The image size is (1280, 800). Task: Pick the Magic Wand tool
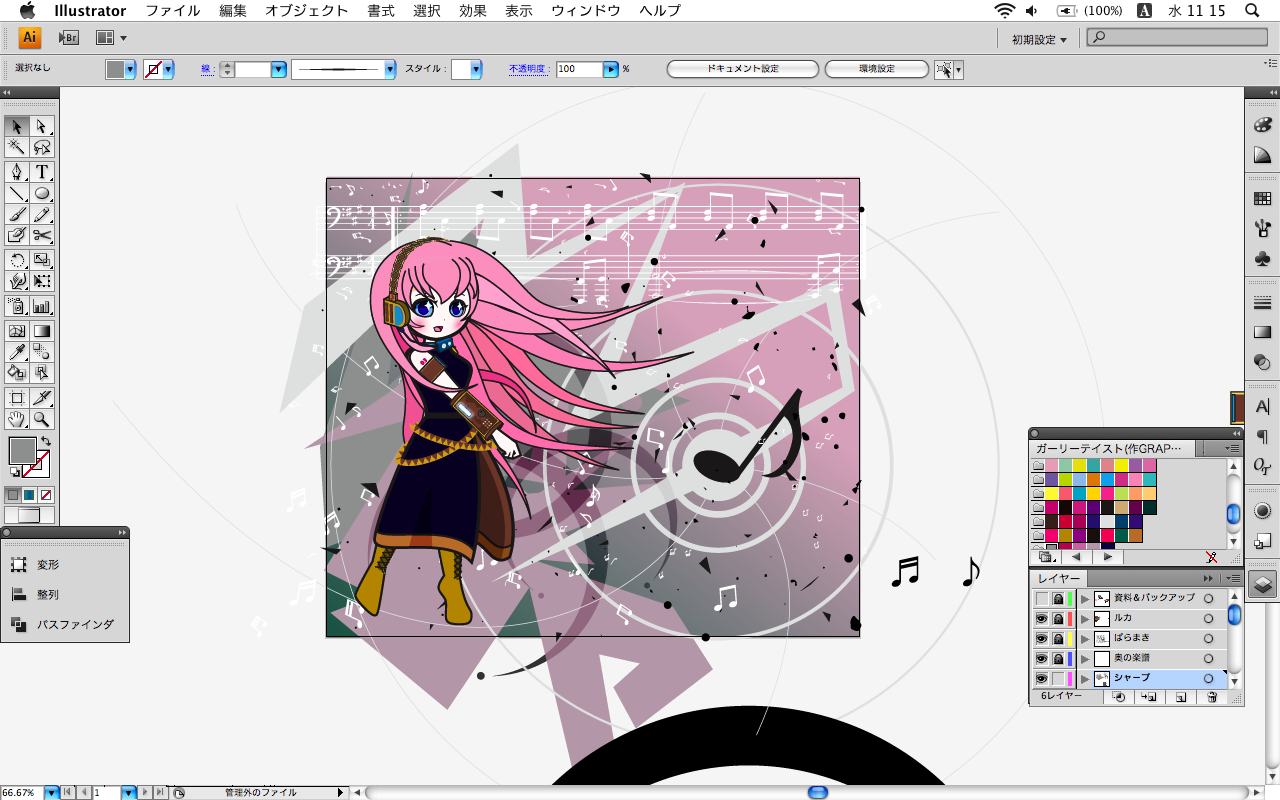(x=17, y=147)
